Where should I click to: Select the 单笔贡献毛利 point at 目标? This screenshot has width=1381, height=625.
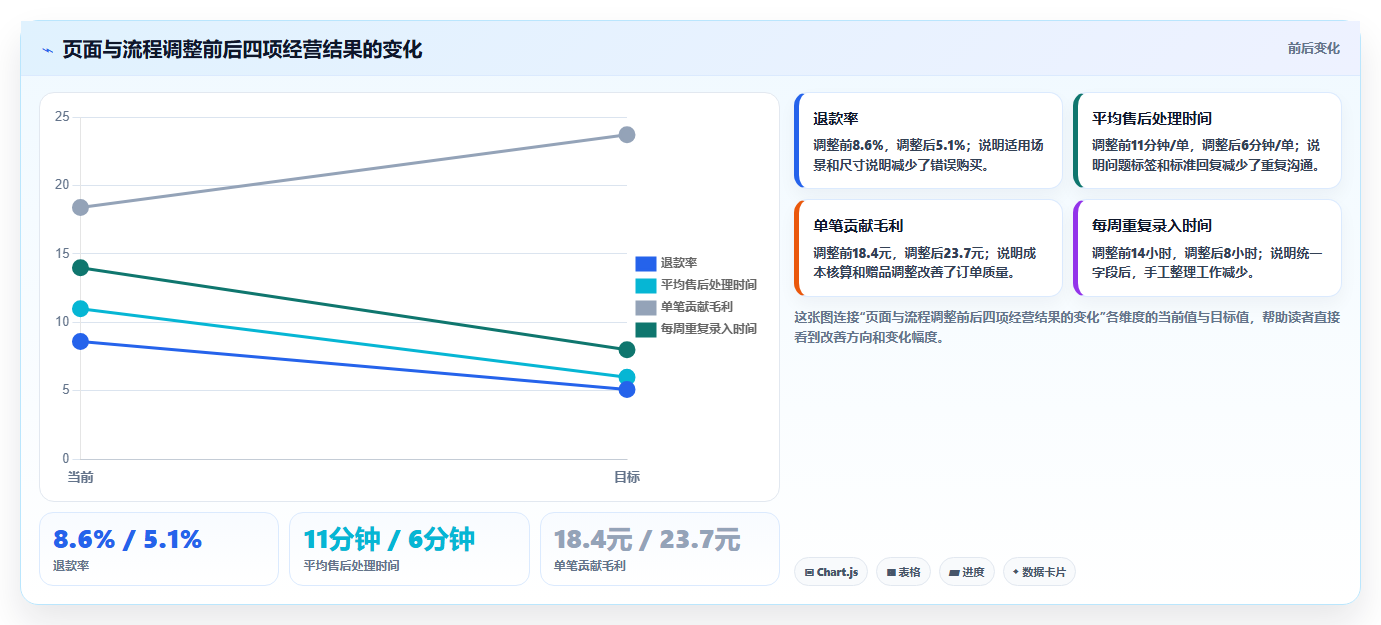(627, 135)
